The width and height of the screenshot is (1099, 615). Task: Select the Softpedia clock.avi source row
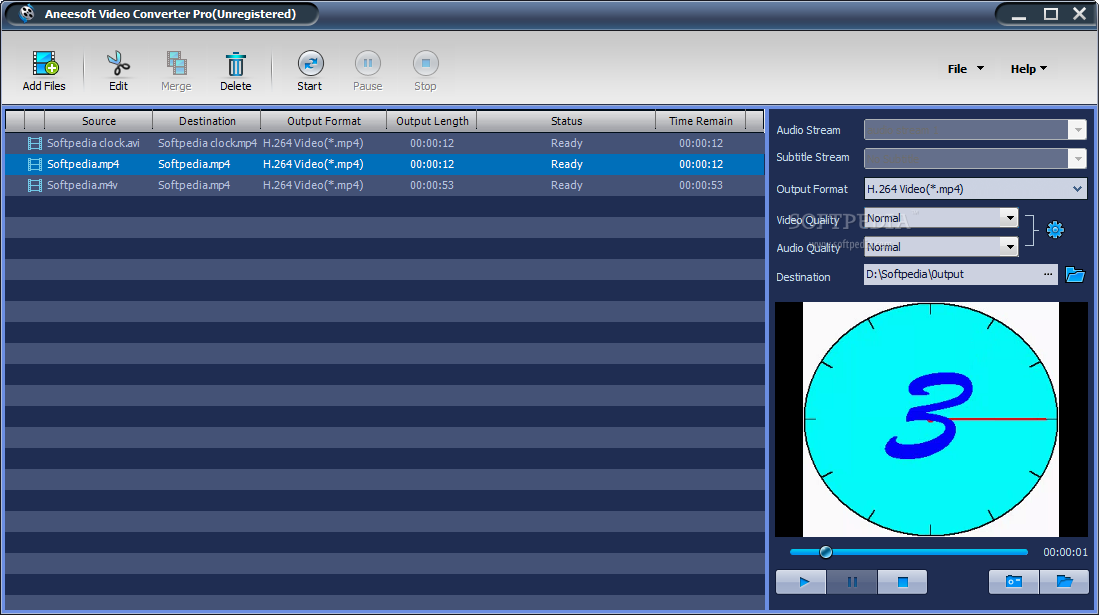(x=93, y=143)
